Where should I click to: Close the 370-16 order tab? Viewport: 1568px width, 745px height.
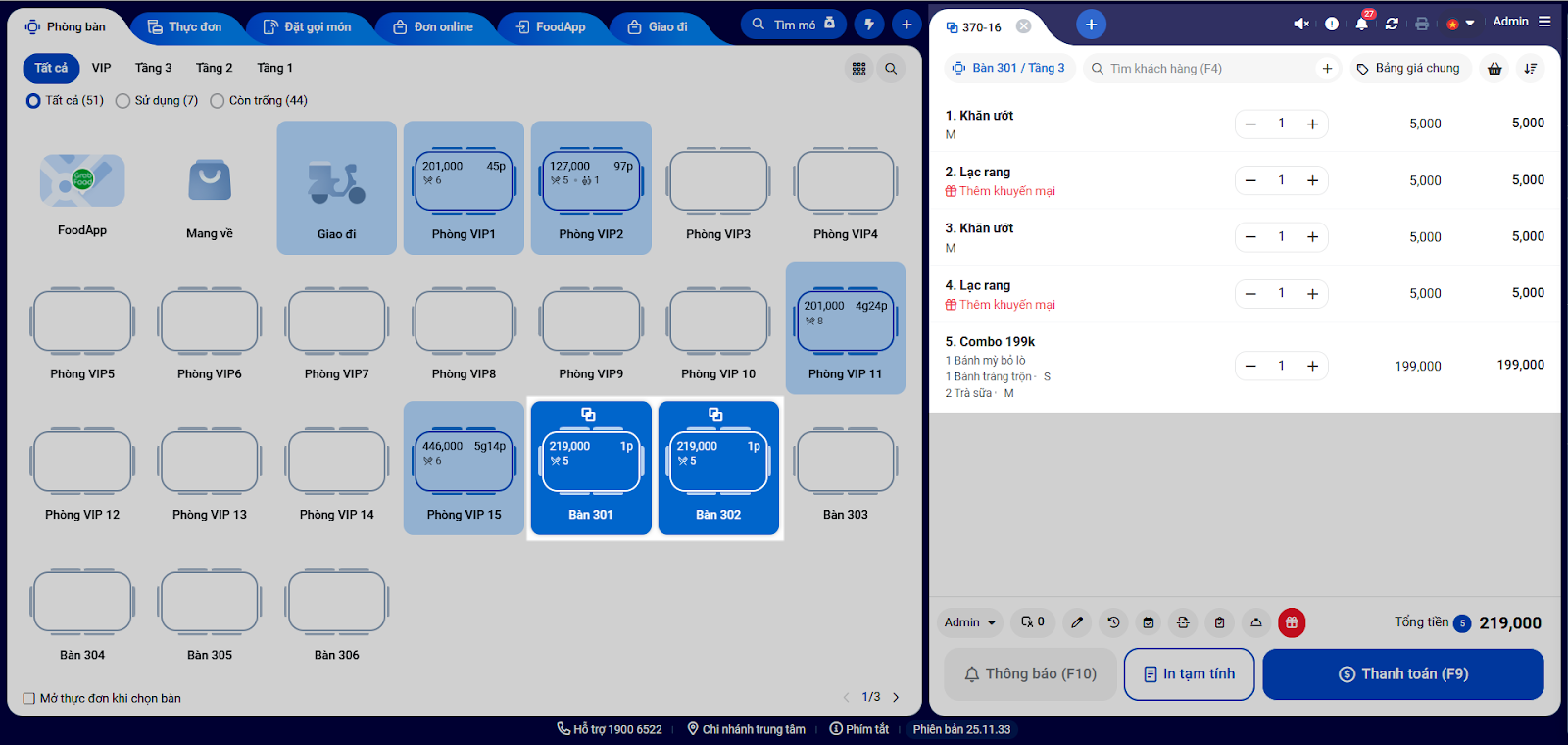(1023, 26)
